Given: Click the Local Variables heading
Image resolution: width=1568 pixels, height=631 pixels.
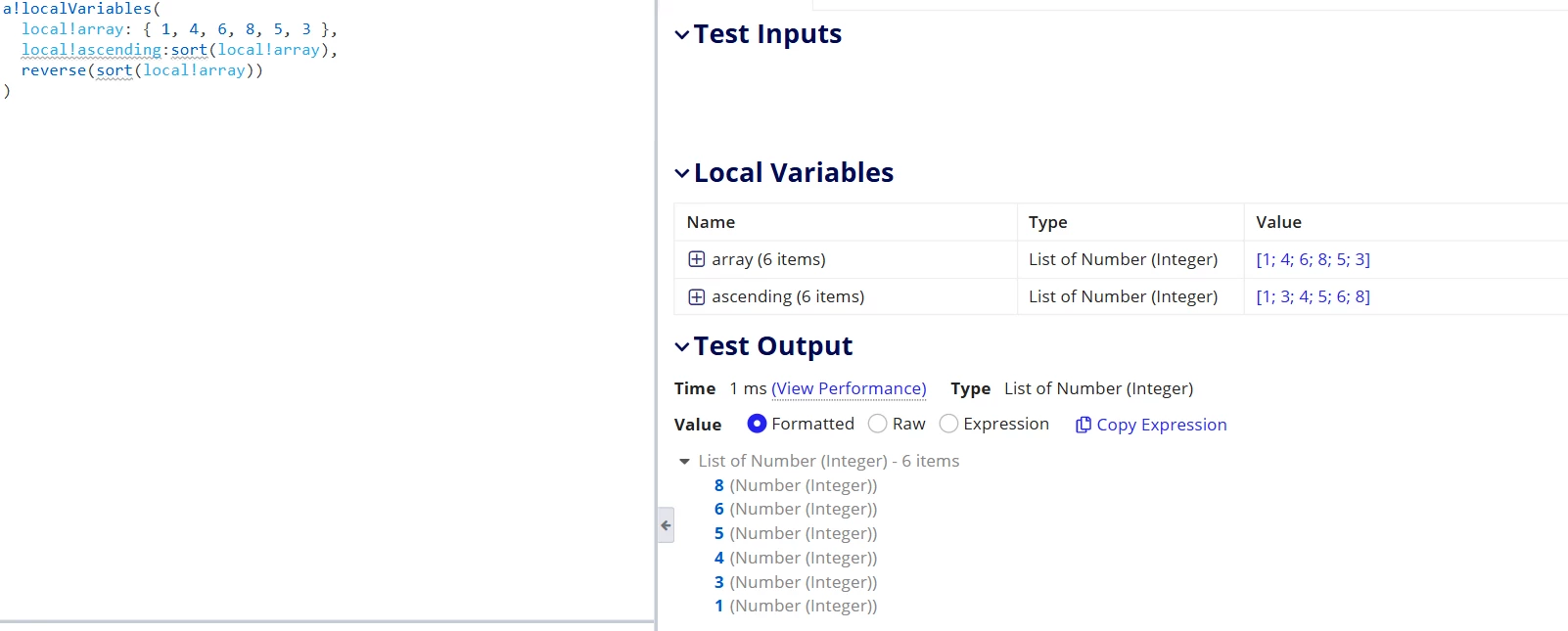Looking at the screenshot, I should (794, 173).
